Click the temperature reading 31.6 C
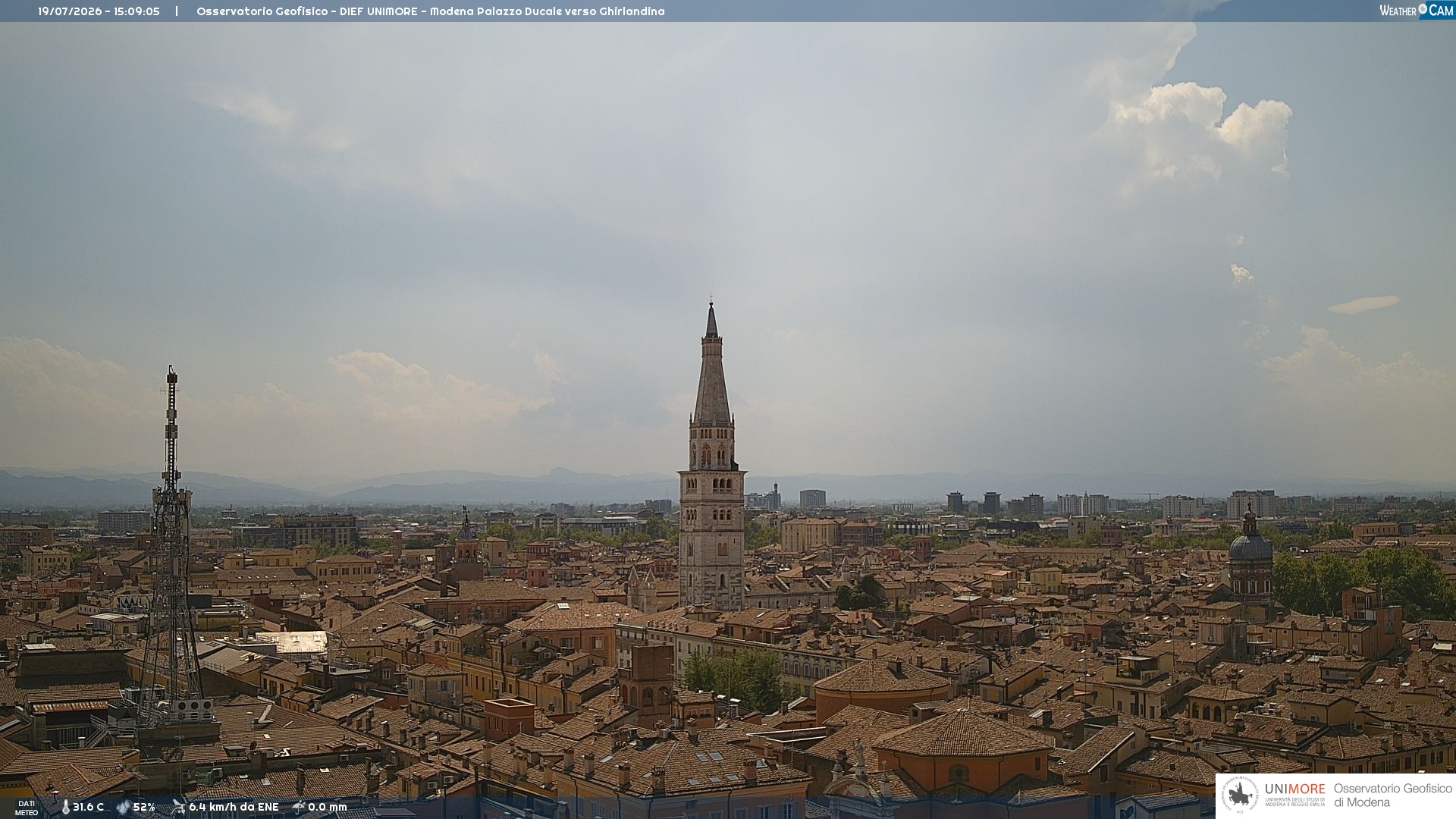 [x=88, y=807]
